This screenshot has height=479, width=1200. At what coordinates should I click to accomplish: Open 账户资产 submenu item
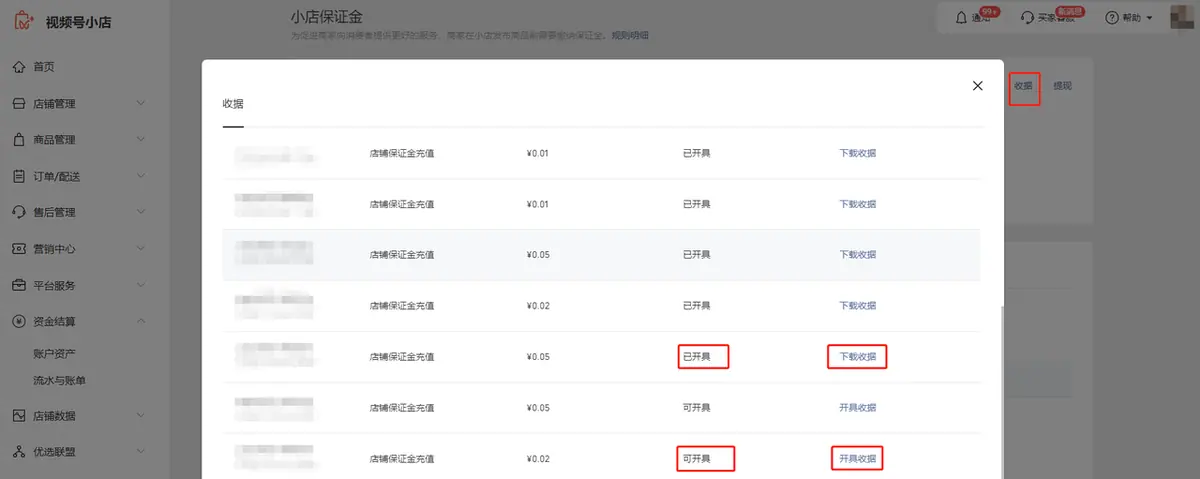click(x=54, y=354)
